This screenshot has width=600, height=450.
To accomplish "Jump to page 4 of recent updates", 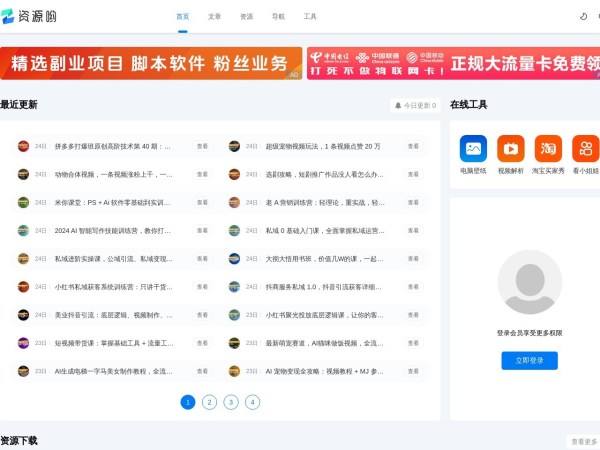I will click(x=252, y=402).
